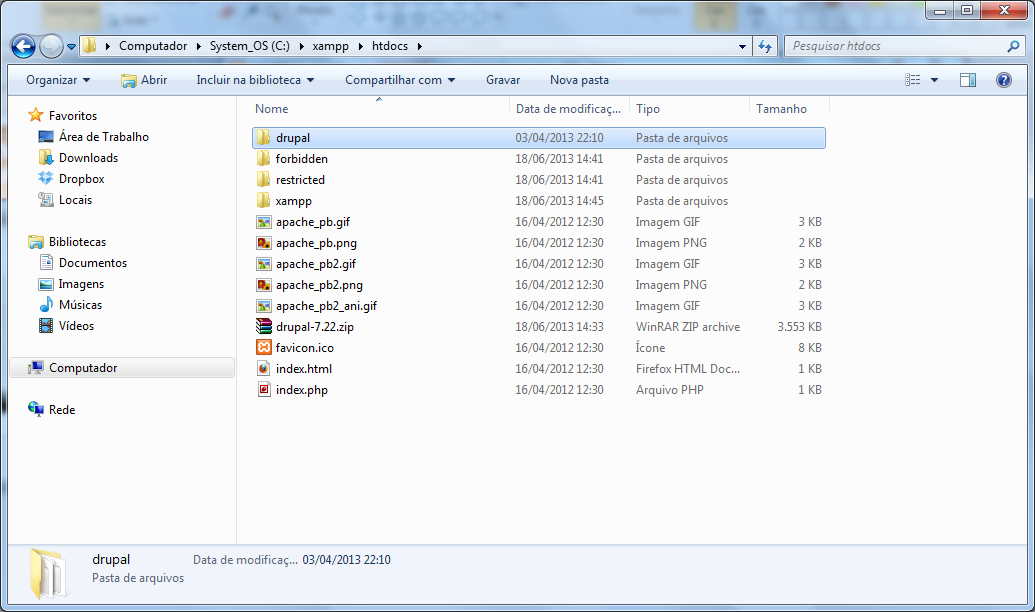Open Imagens library in sidebar
This screenshot has height=612, width=1035.
click(81, 284)
